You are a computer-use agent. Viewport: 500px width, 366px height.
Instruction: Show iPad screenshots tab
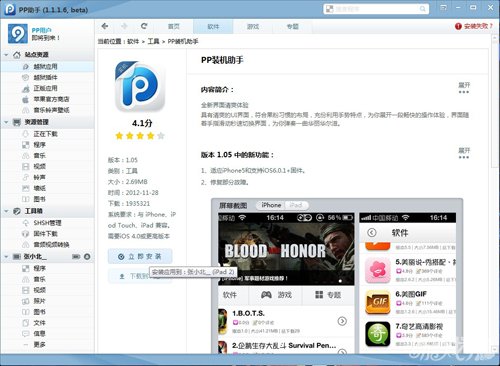click(296, 205)
